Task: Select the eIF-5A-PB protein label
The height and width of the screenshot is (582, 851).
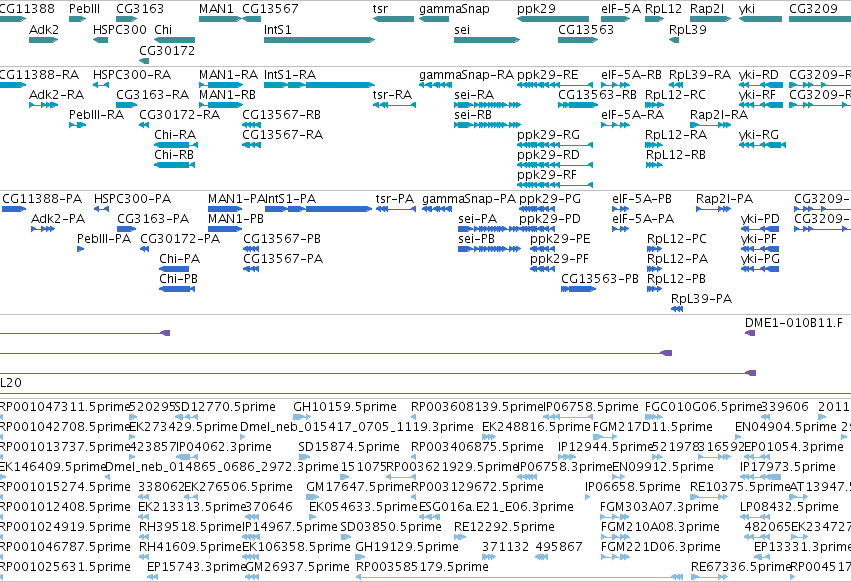Action: coord(642,199)
